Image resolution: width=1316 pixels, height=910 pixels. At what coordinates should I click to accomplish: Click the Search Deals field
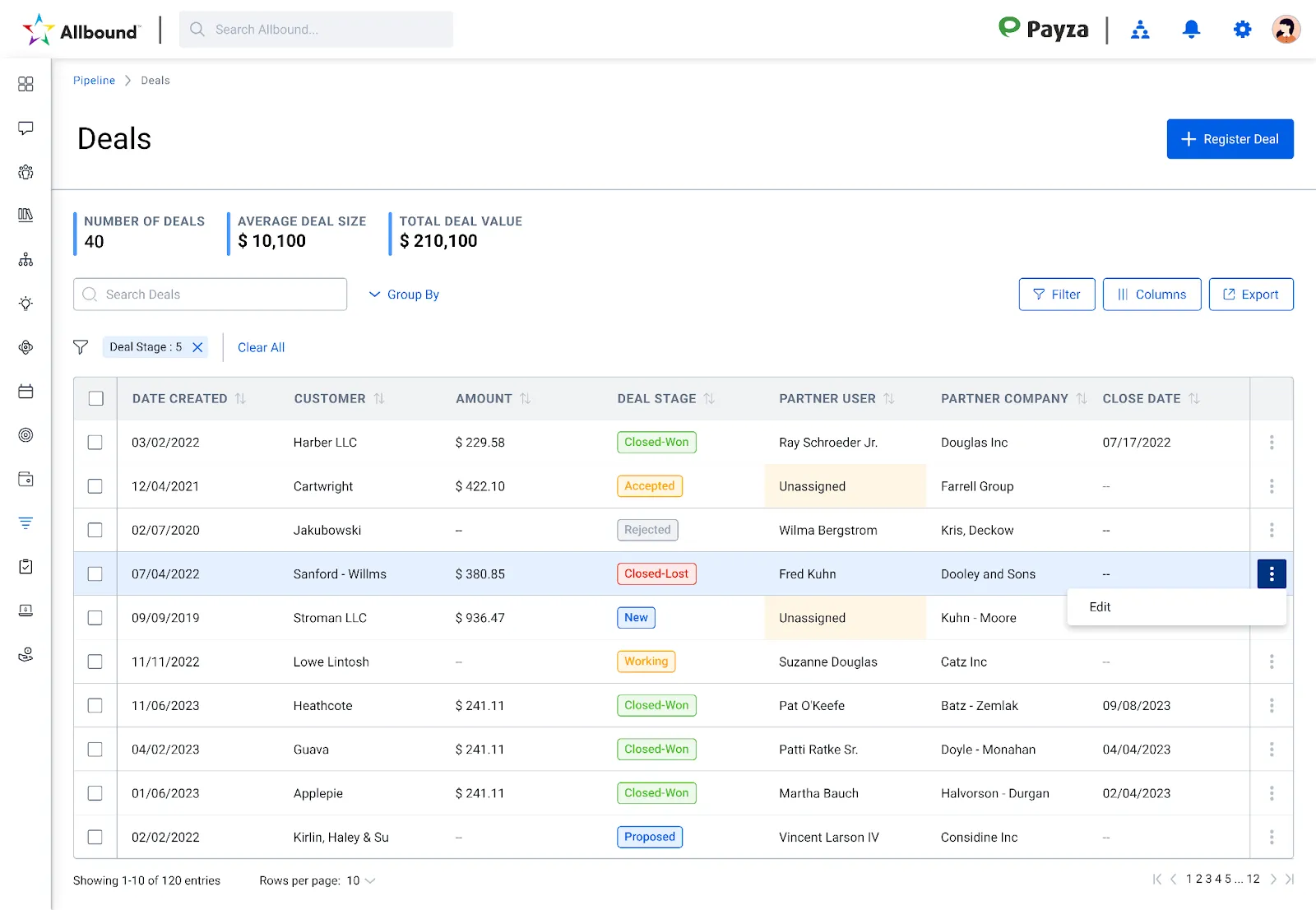(x=210, y=295)
